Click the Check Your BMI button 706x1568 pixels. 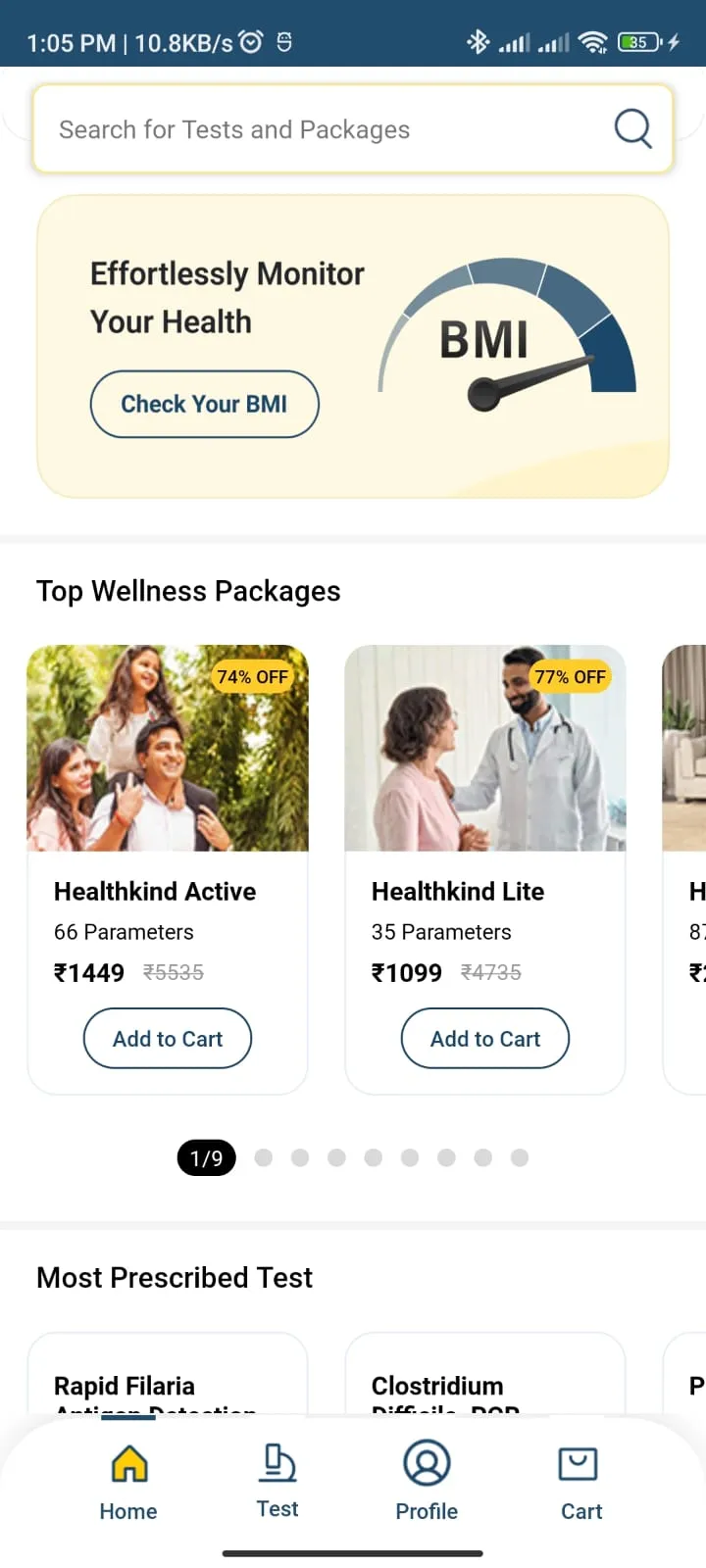pos(204,404)
